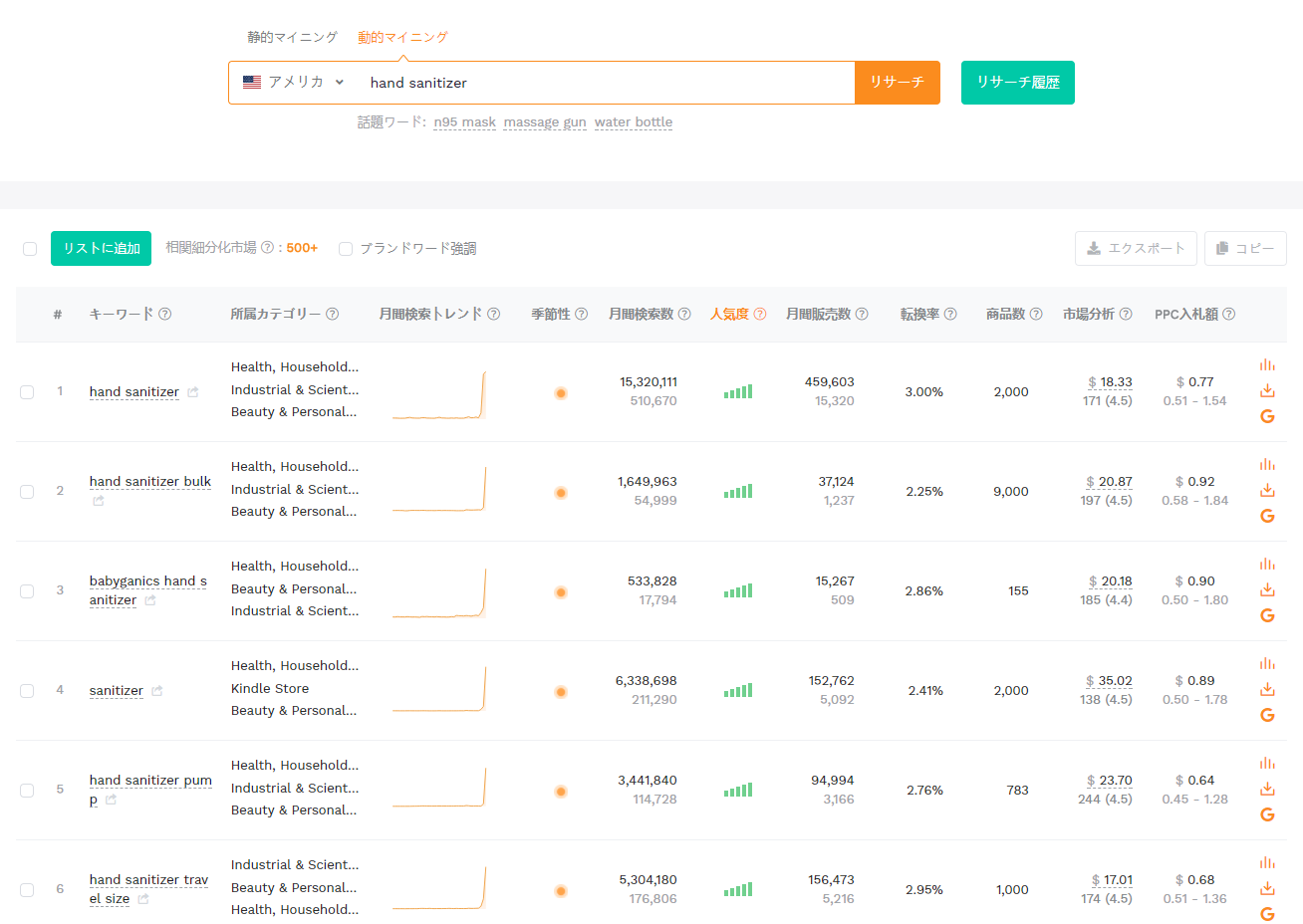The image size is (1303, 924).
Task: Check the row 3 babyganics checkbox
Action: pos(27,591)
